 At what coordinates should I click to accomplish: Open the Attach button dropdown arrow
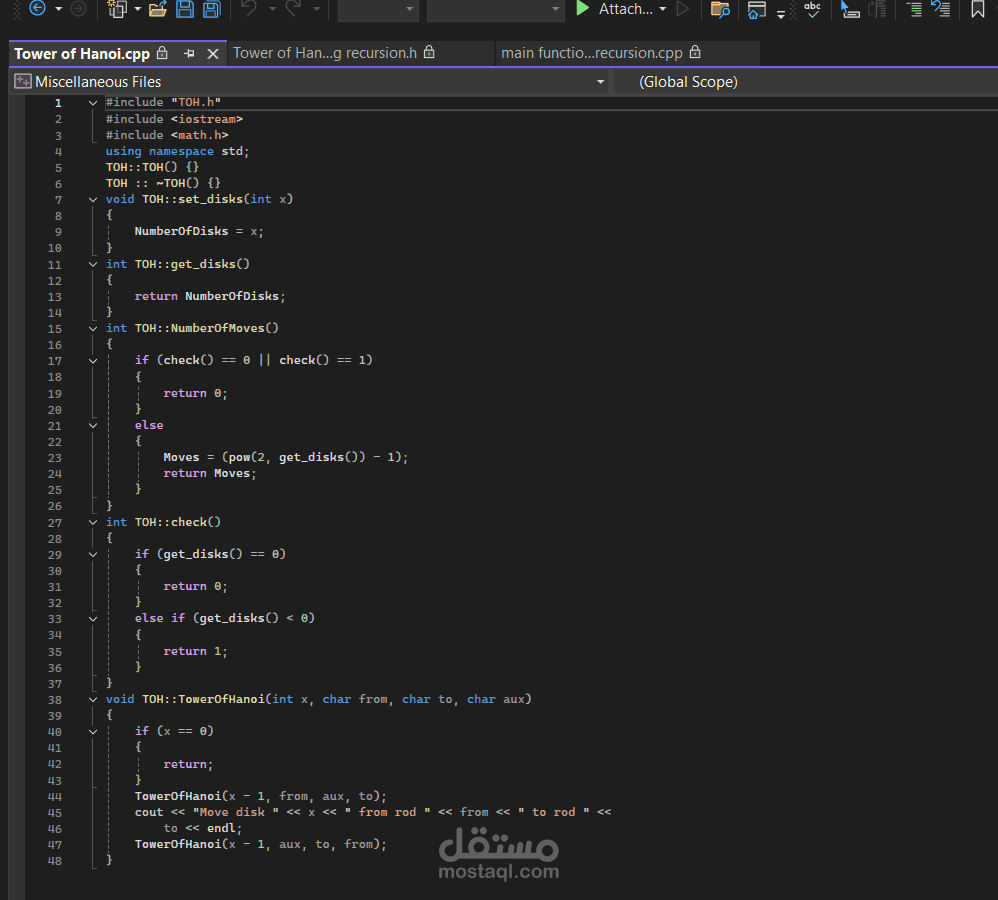click(663, 9)
